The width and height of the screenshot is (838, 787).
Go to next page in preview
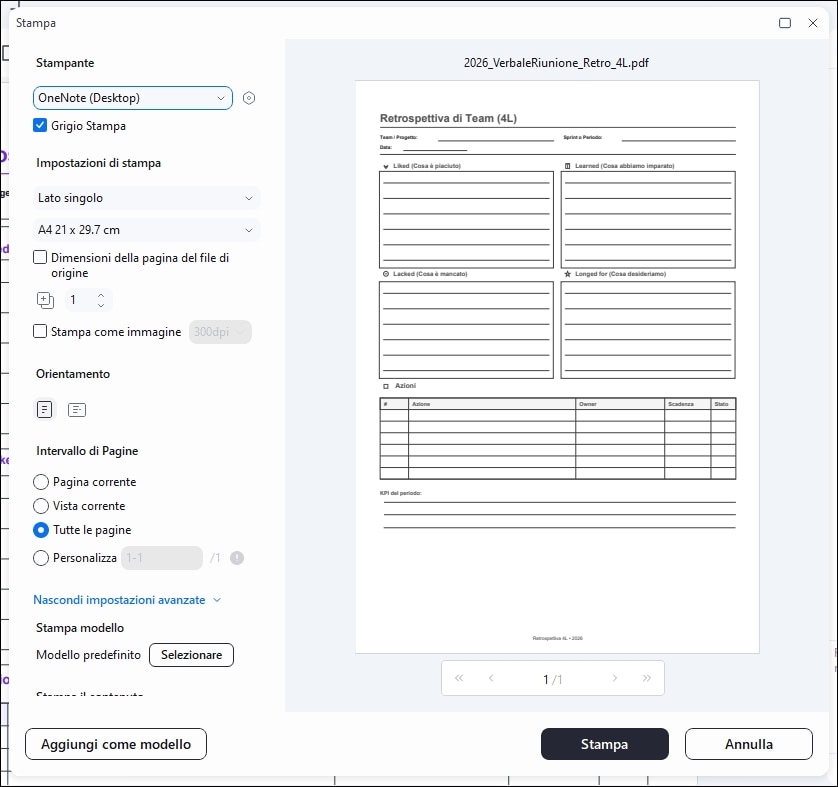[x=615, y=678]
